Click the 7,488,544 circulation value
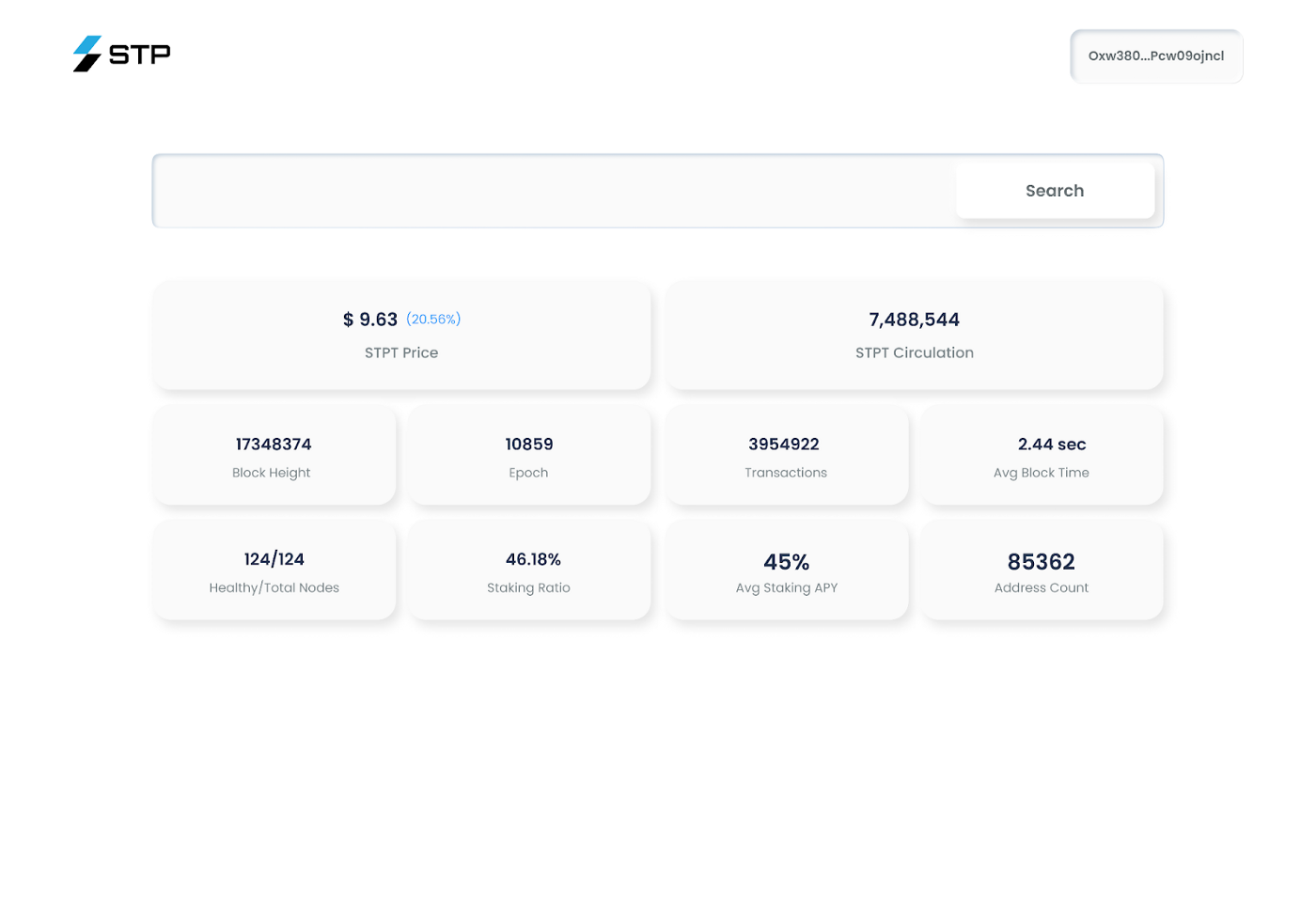The width and height of the screenshot is (1316, 921). [x=915, y=320]
